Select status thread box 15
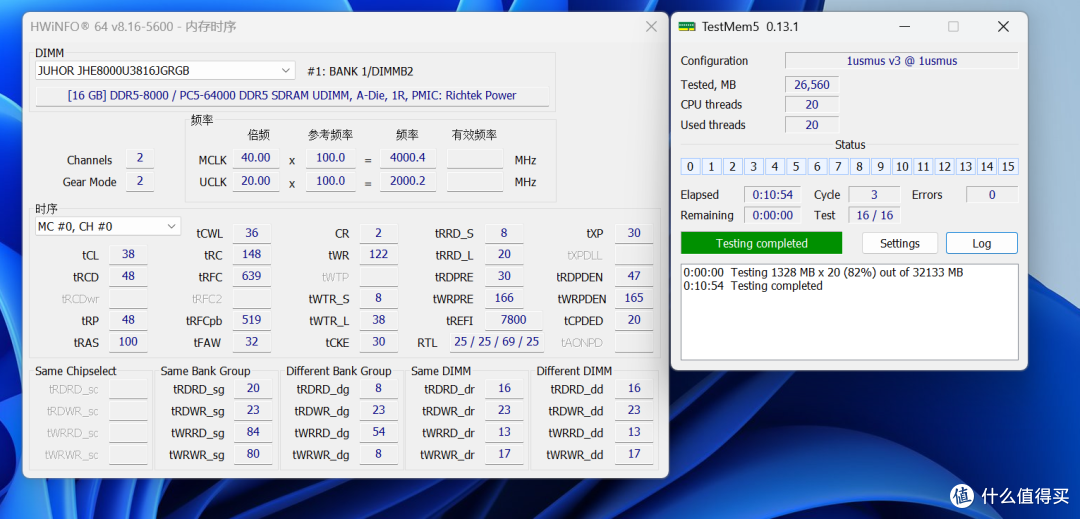This screenshot has height=519, width=1080. 1008,167
